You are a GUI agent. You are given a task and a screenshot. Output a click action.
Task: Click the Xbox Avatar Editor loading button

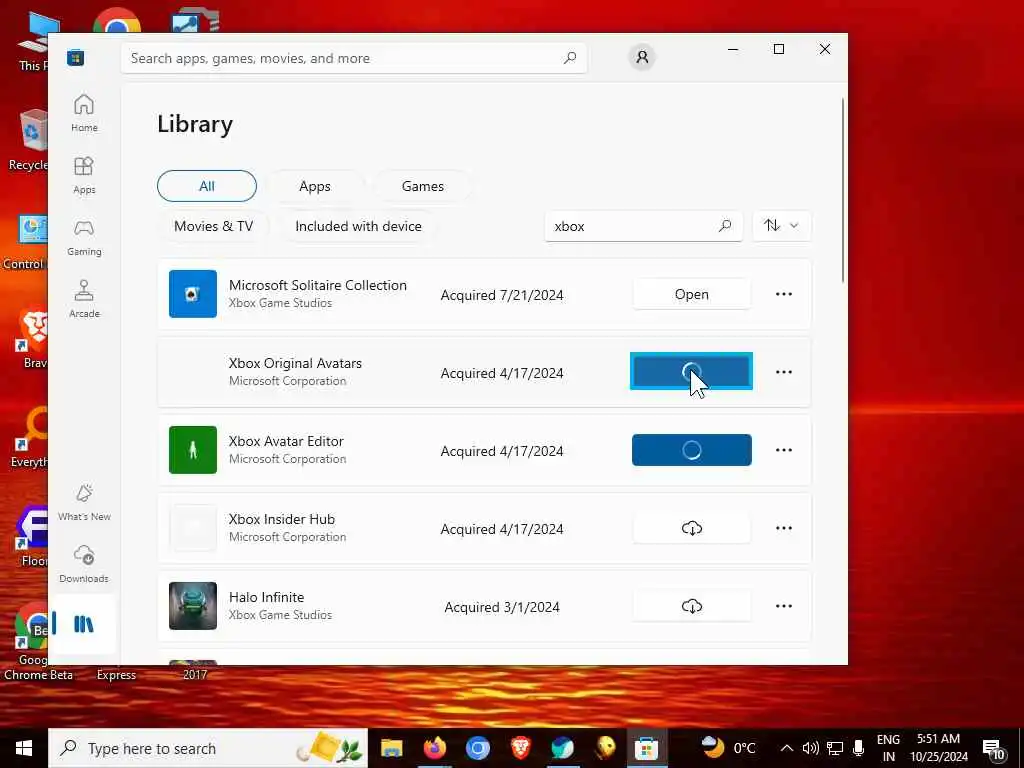[692, 450]
